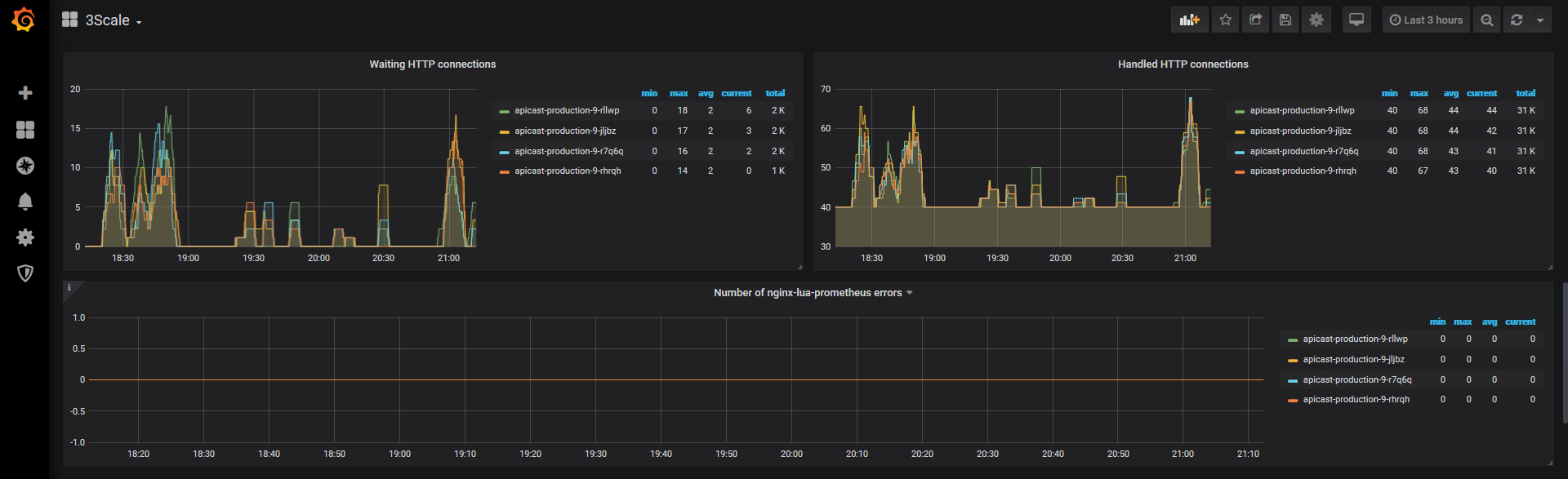
Task: Open Server Admin shield icon
Action: tap(25, 273)
